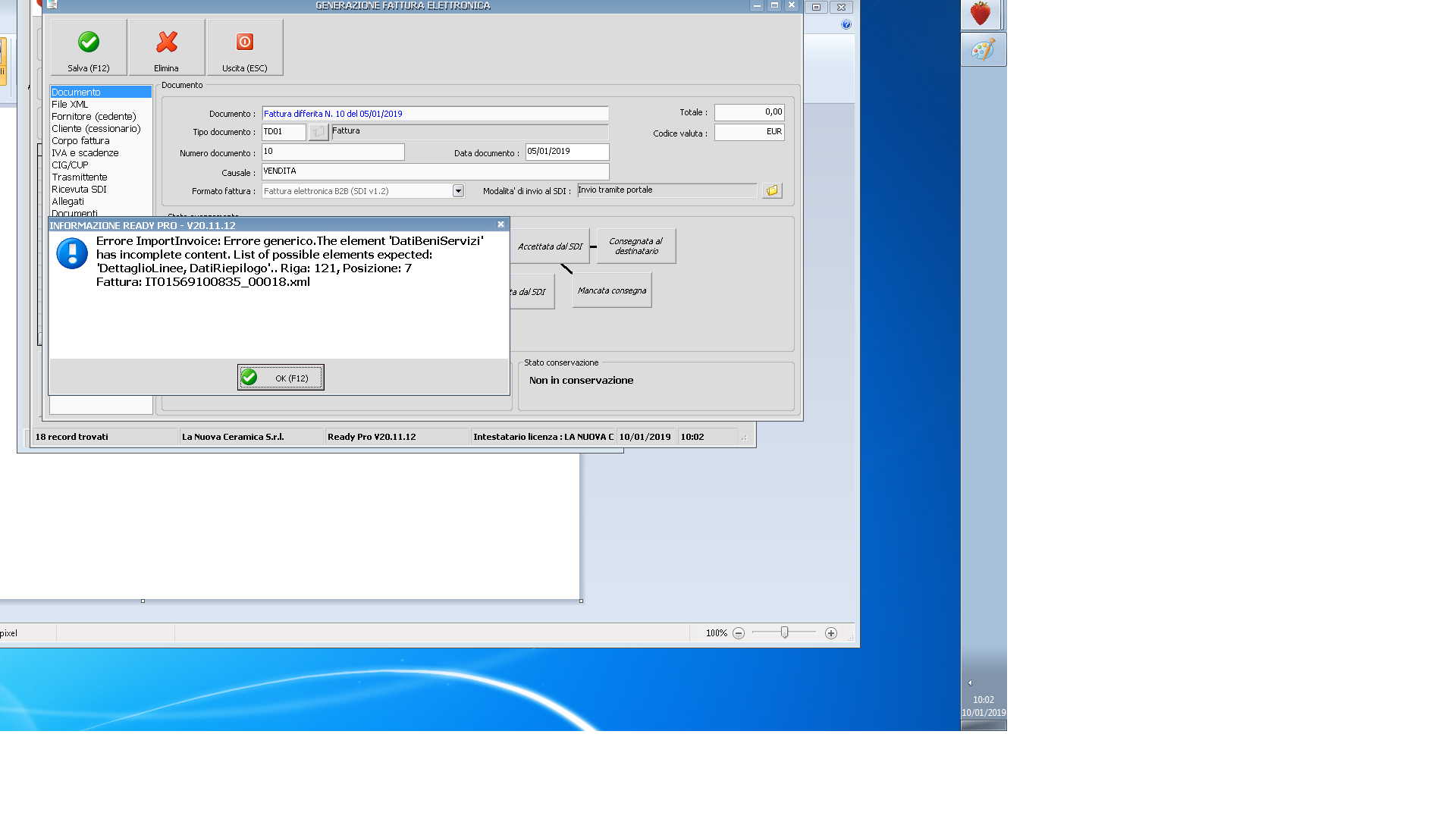Click the zoom in plus icon
The width and height of the screenshot is (1456, 819).
[x=831, y=633]
